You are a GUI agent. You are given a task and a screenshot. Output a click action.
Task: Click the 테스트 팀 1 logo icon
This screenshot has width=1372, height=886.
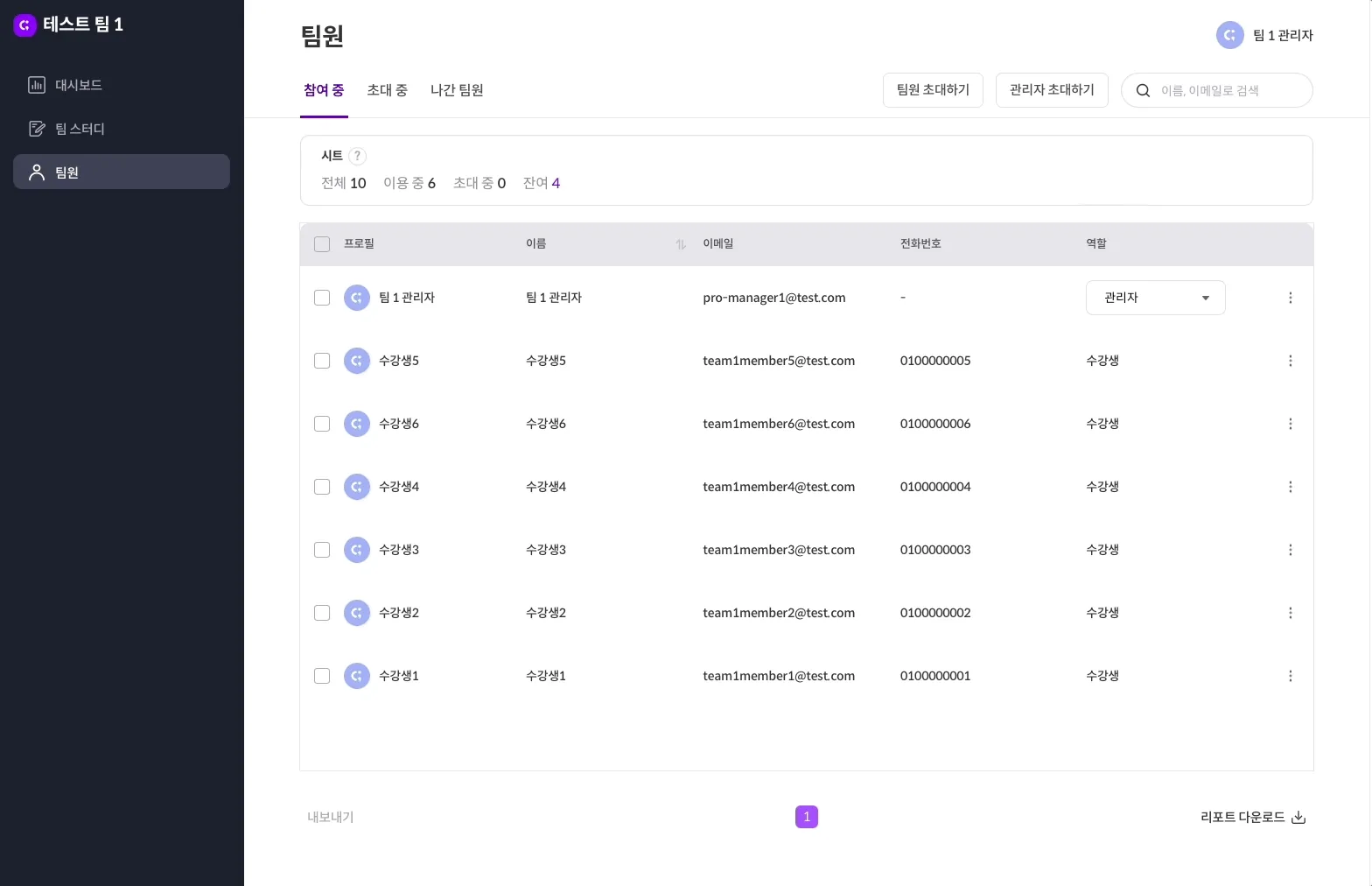tap(24, 25)
